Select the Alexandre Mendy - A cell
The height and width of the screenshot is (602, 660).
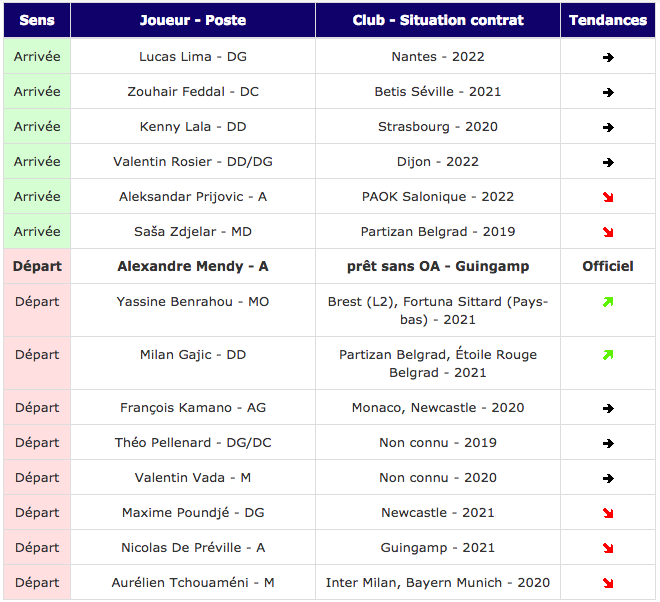tap(193, 266)
